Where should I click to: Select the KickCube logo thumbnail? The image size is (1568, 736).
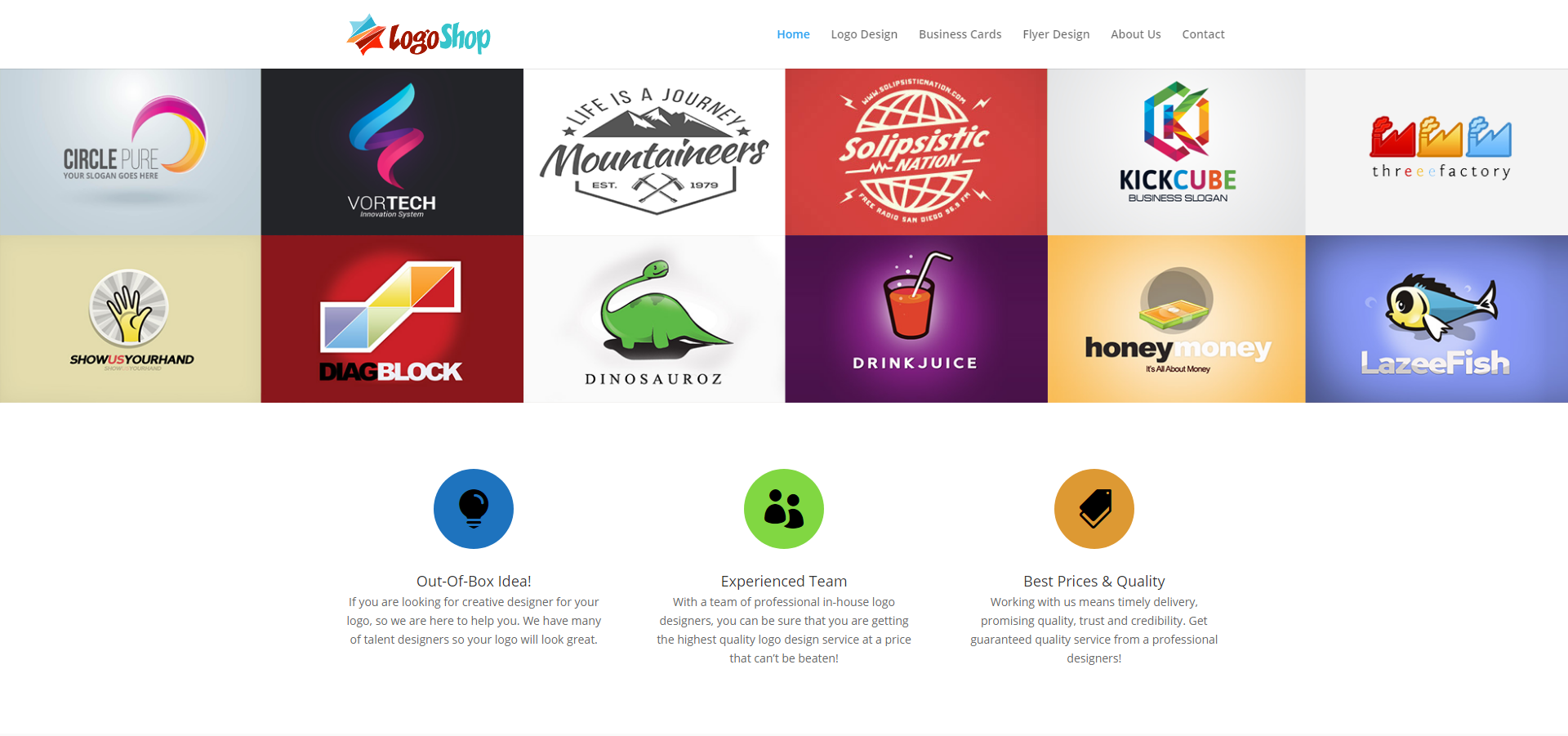(1177, 152)
